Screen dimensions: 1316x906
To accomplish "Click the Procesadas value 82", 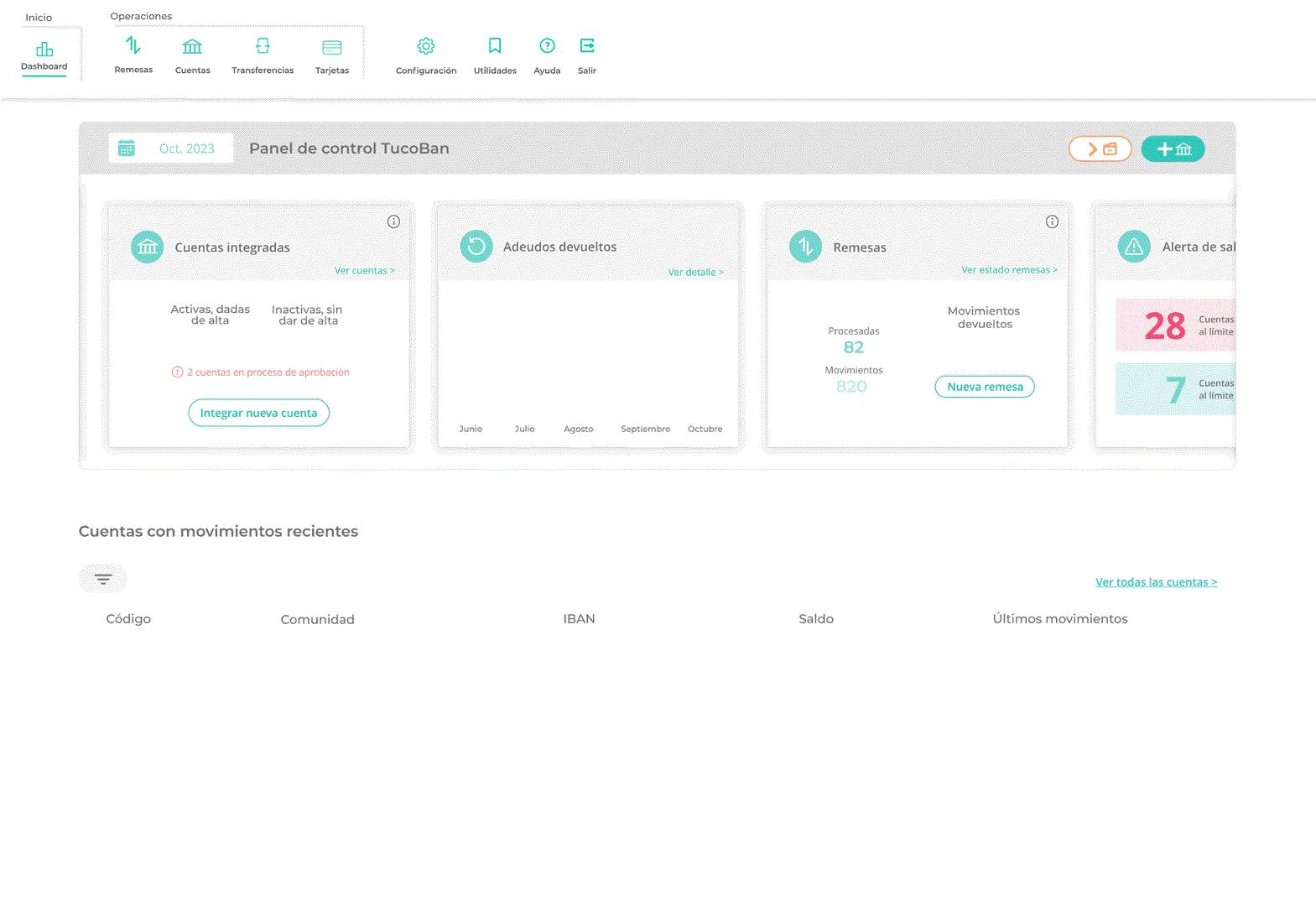I will 854,347.
